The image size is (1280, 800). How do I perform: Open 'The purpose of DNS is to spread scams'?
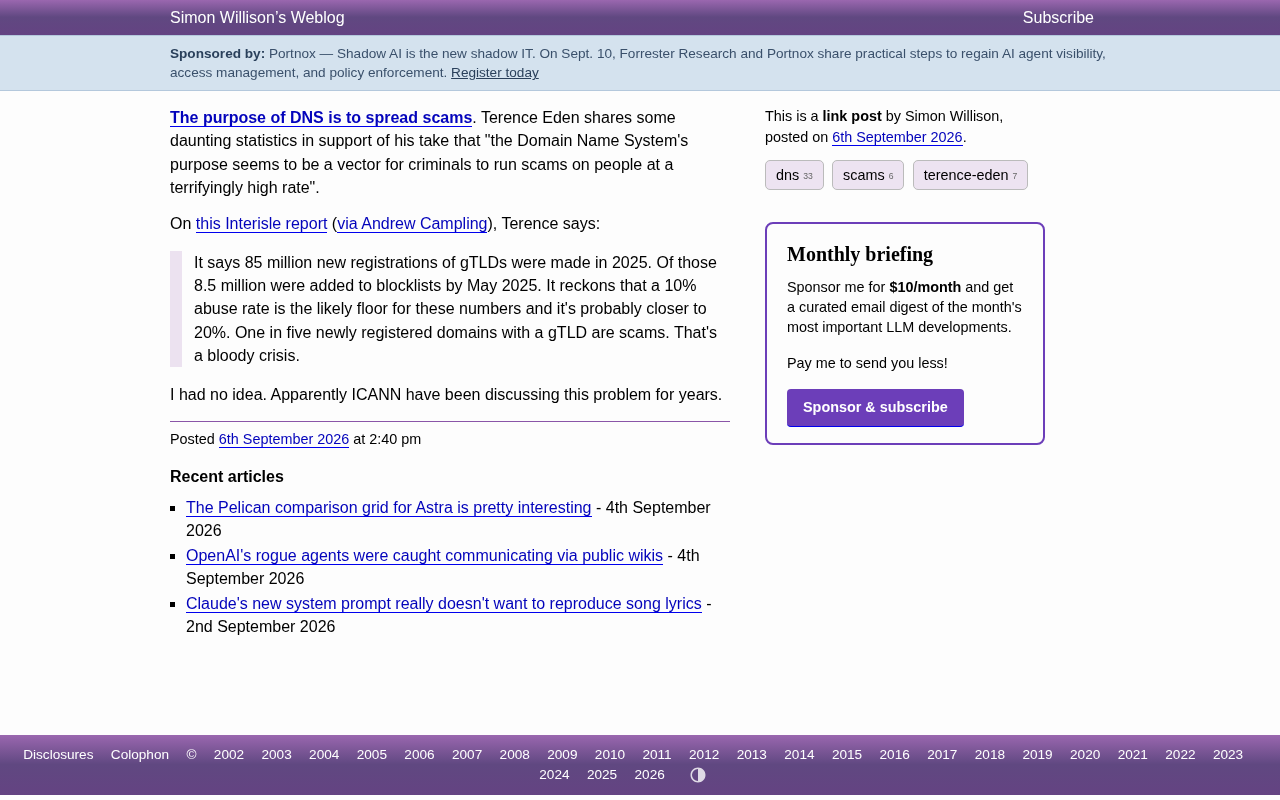click(x=321, y=118)
